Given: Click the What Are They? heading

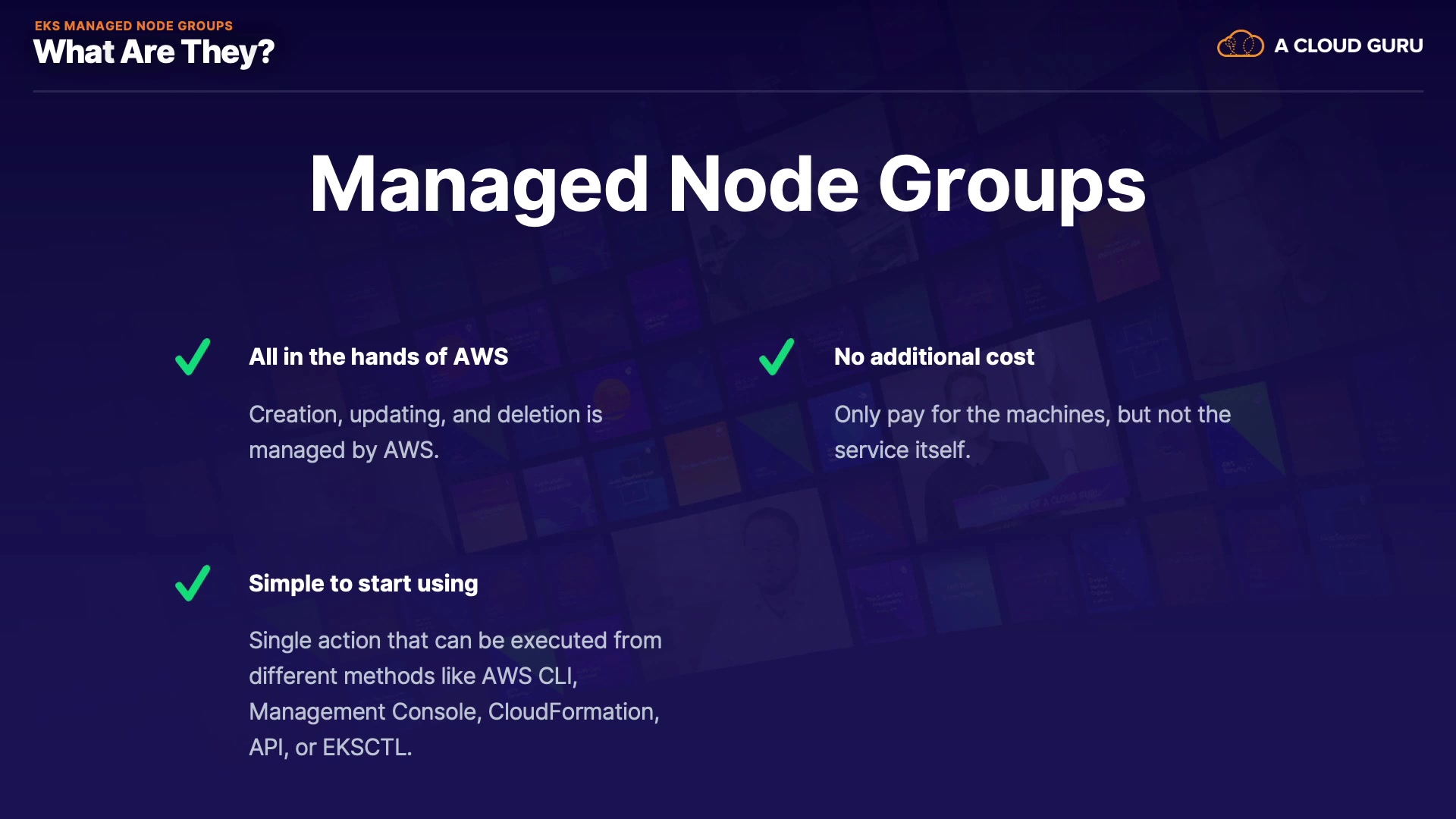Looking at the screenshot, I should (153, 52).
